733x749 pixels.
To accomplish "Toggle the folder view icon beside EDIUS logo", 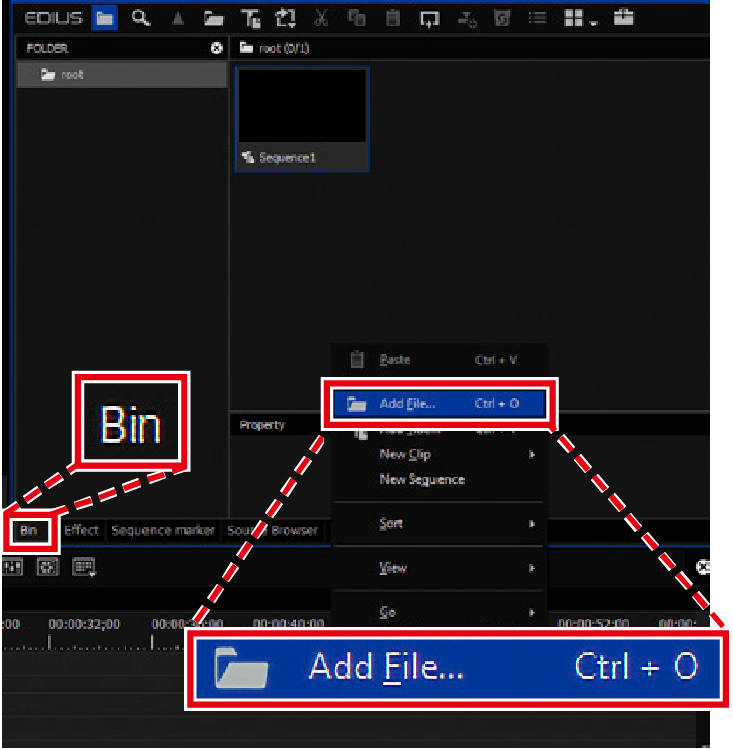I will (105, 17).
